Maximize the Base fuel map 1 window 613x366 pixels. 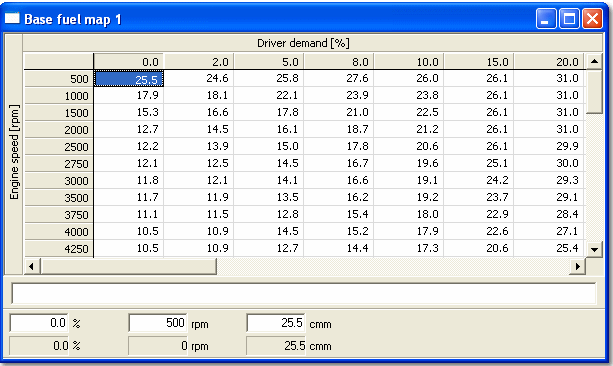569,18
